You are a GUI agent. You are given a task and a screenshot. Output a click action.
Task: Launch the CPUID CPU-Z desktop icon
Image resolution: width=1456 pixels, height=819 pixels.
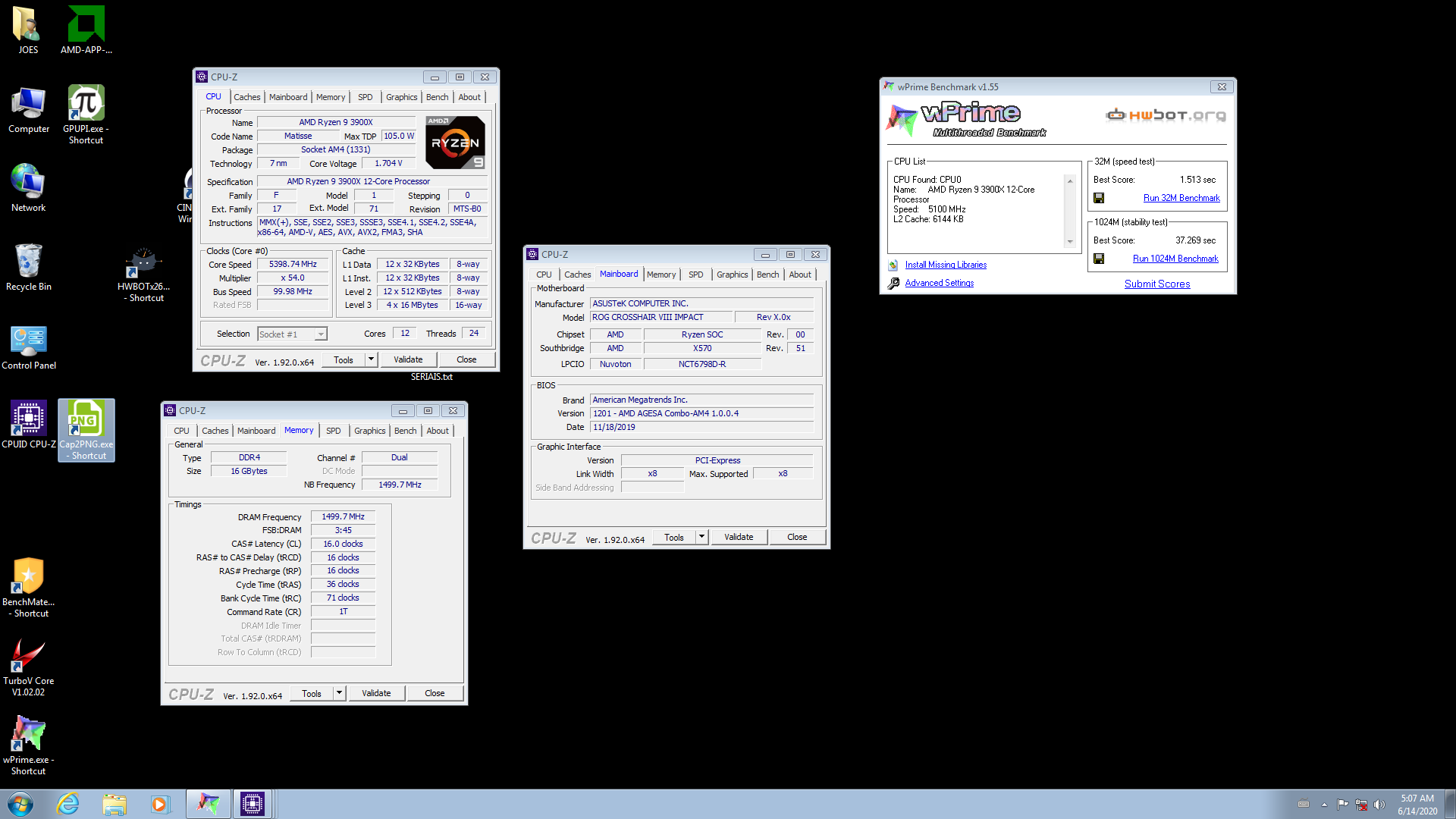point(28,425)
